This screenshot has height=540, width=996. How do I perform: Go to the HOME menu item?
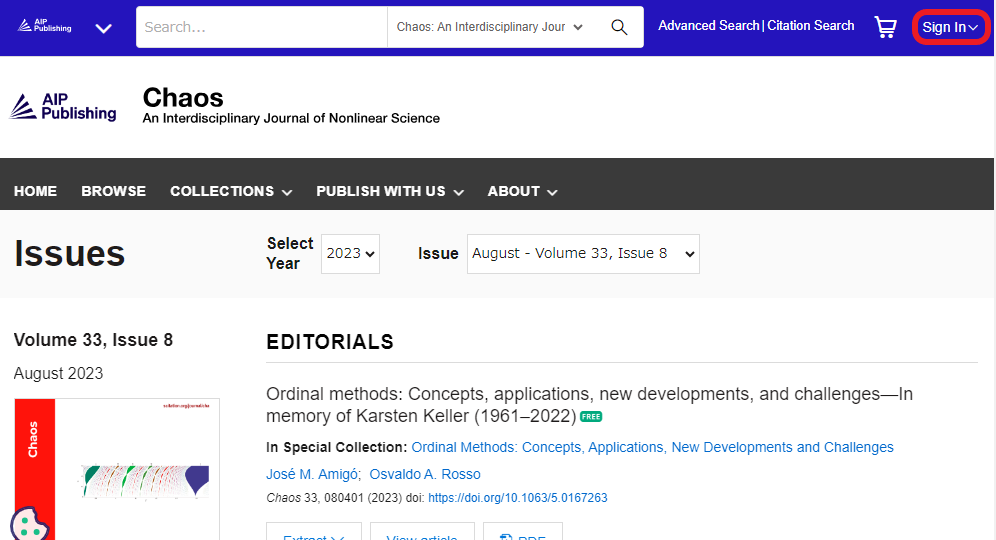[x=36, y=191]
